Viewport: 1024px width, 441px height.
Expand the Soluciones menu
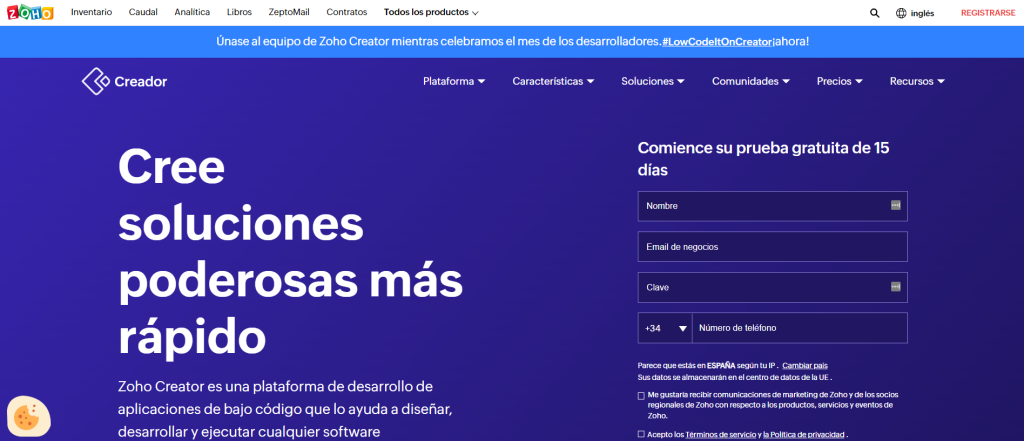tap(652, 82)
